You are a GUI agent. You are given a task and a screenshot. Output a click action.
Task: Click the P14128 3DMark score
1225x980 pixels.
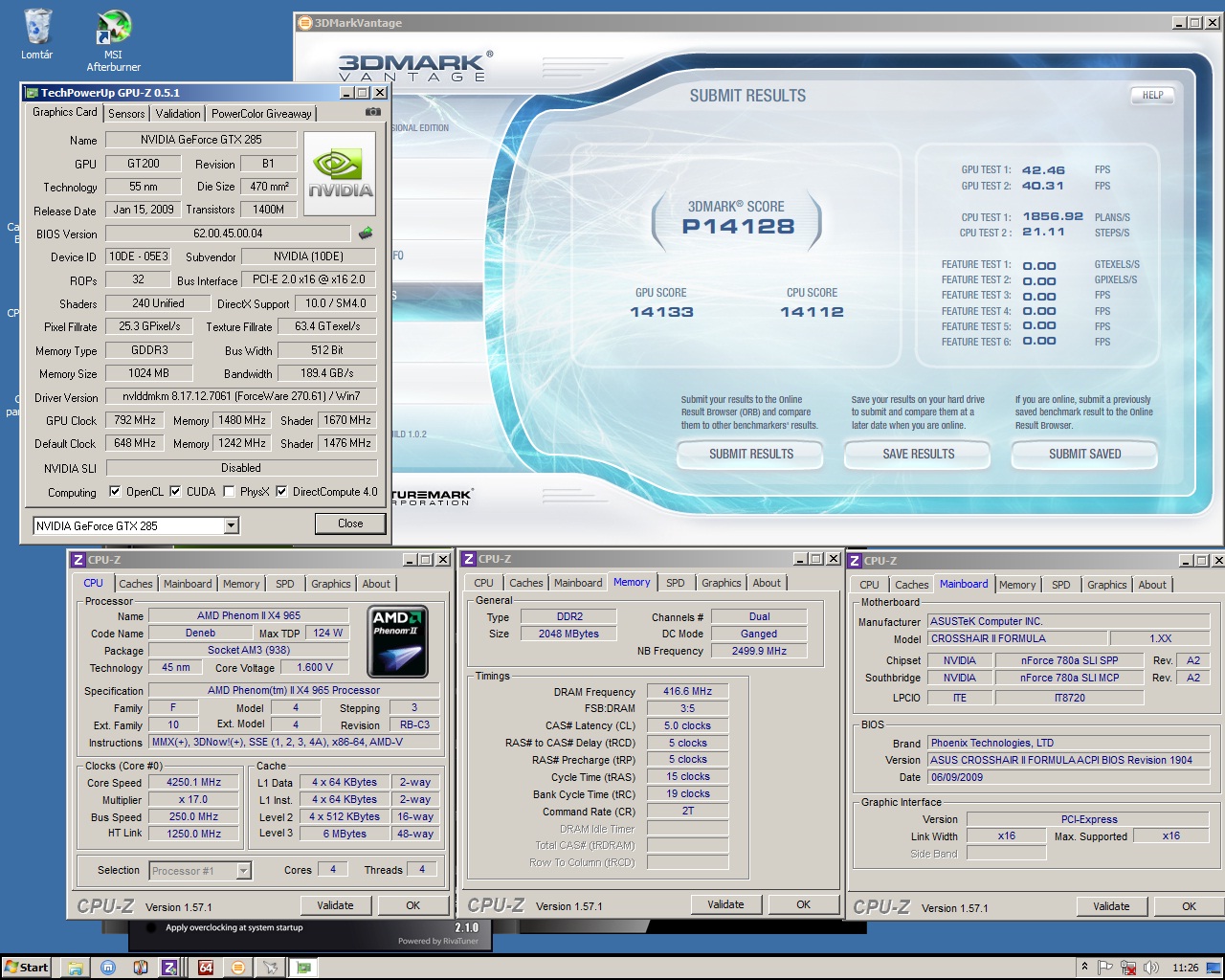(x=738, y=227)
